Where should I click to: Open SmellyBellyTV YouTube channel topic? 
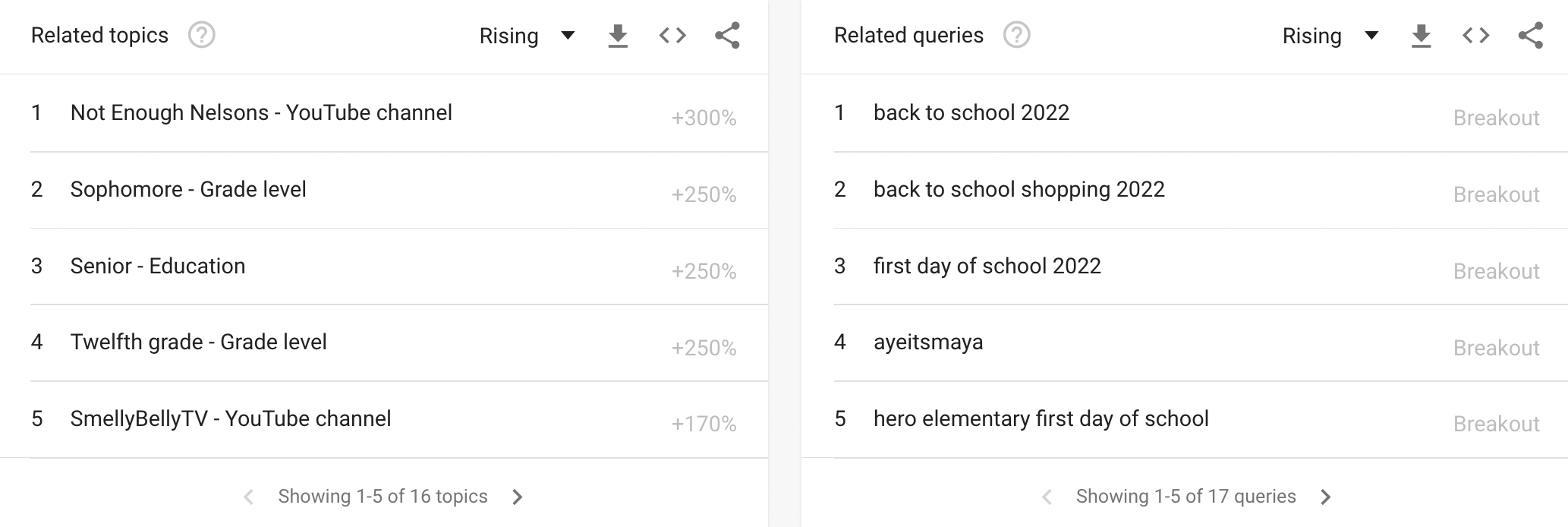coord(231,419)
